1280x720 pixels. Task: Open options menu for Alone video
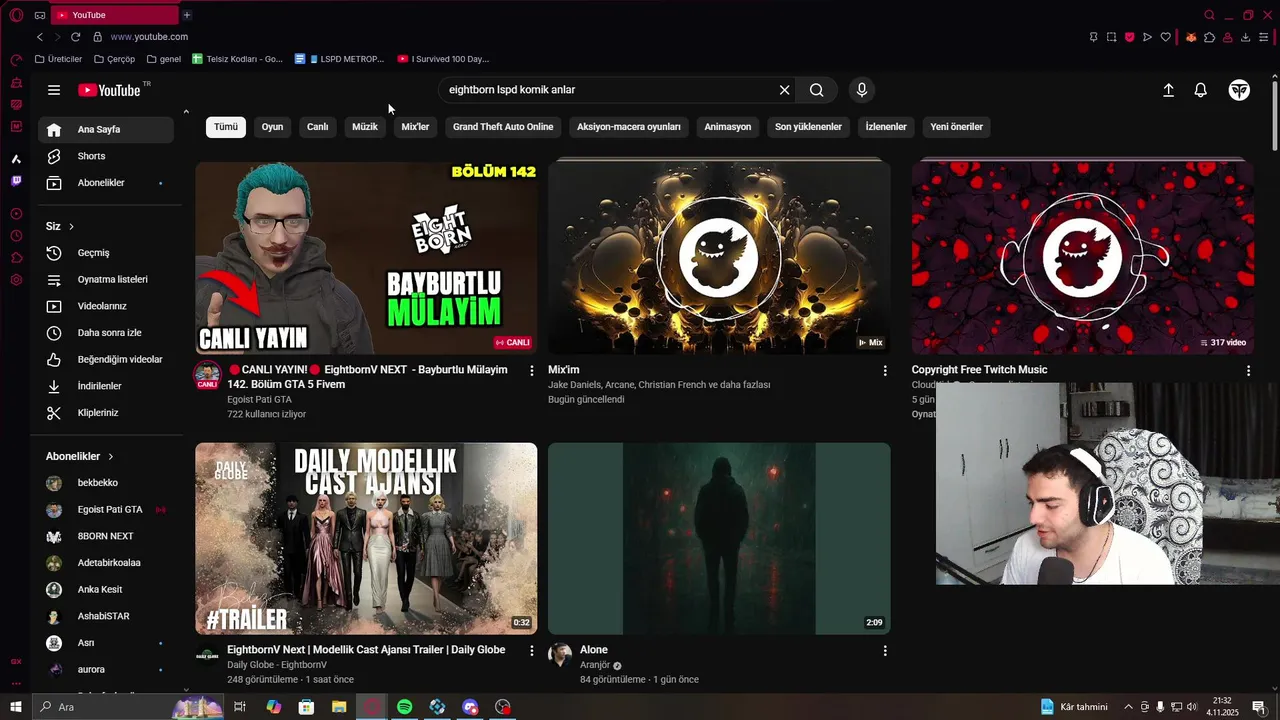[x=885, y=651]
